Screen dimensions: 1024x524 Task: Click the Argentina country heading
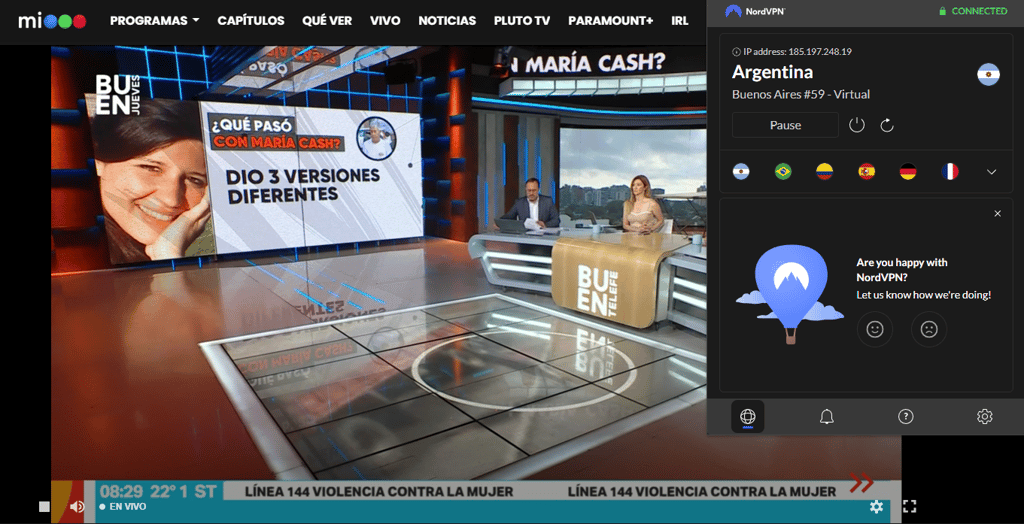(773, 71)
